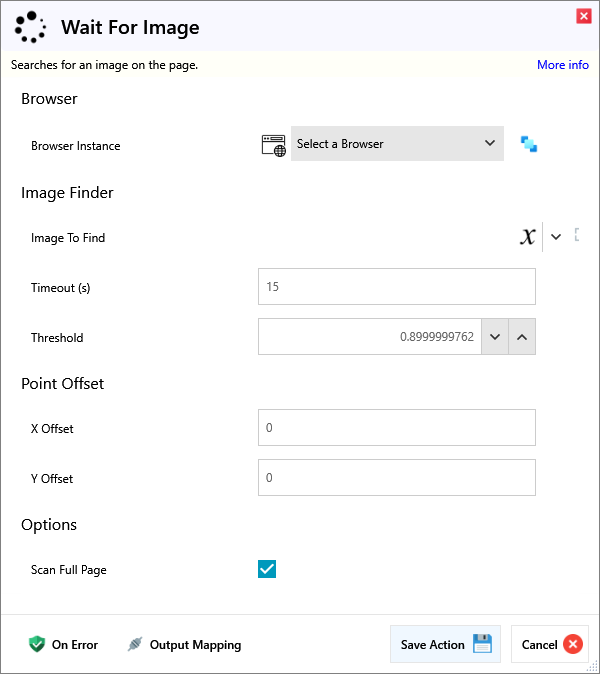The height and width of the screenshot is (674, 600).
Task: Focus the X Offset input field
Action: click(396, 428)
